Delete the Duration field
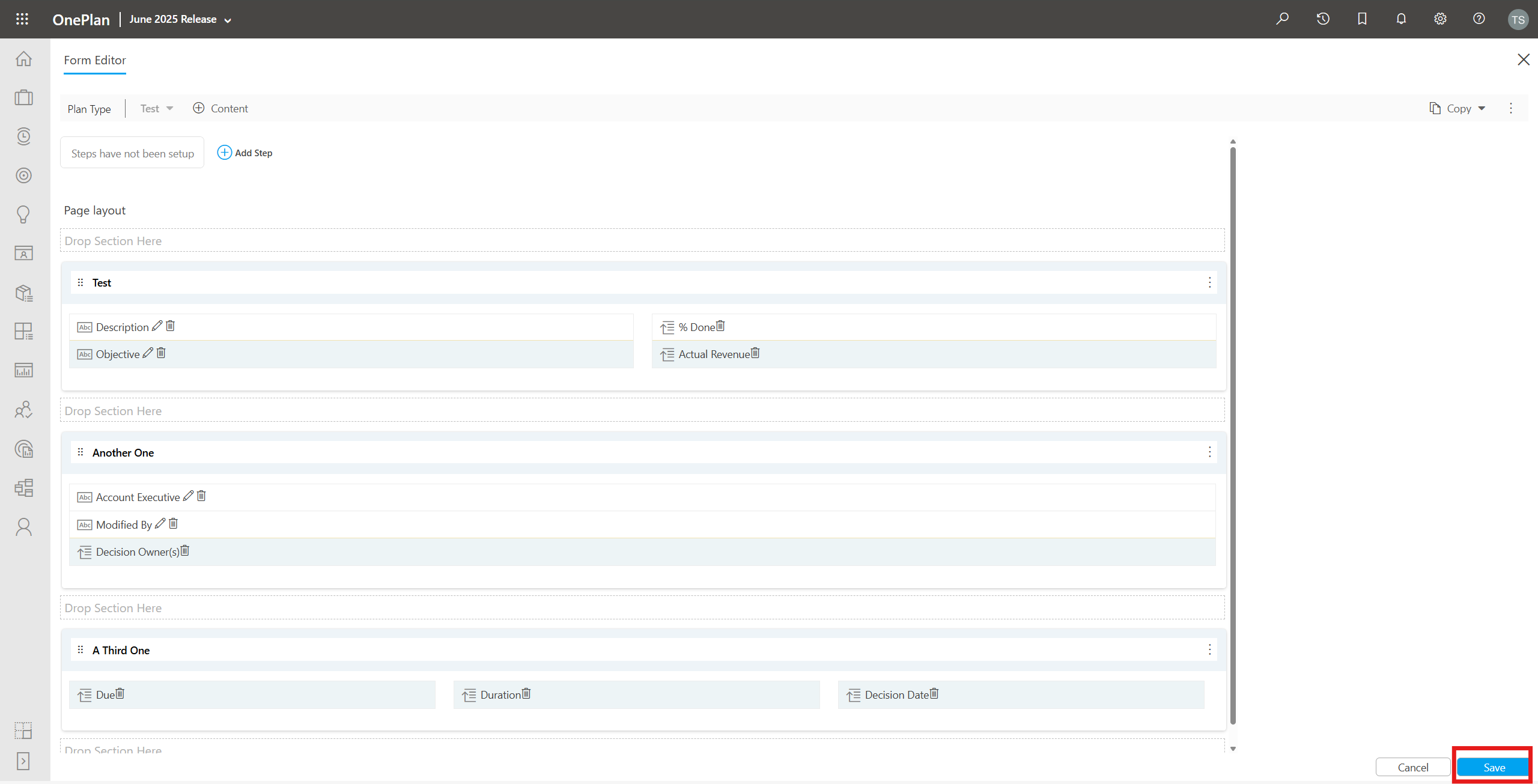Screen dimensions: 1538x784 [x=526, y=693]
